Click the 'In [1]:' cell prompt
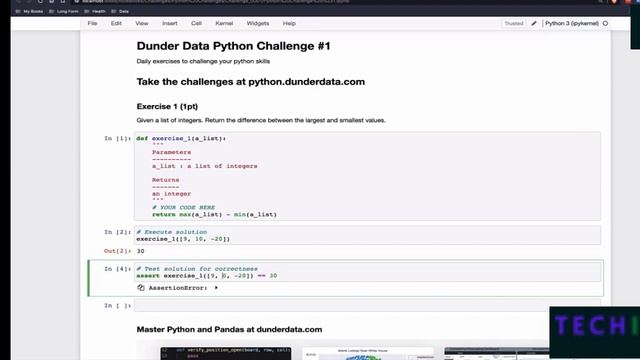This screenshot has height=360, width=640. [x=118, y=138]
